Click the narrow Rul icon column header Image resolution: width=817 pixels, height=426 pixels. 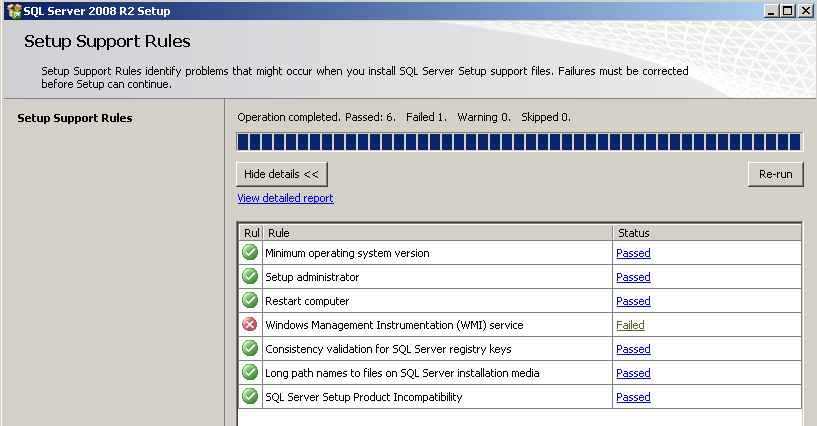click(251, 233)
